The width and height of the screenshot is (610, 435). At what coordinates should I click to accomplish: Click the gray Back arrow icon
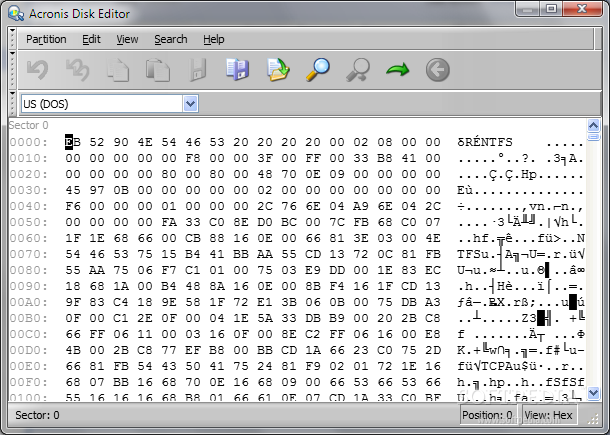(438, 70)
